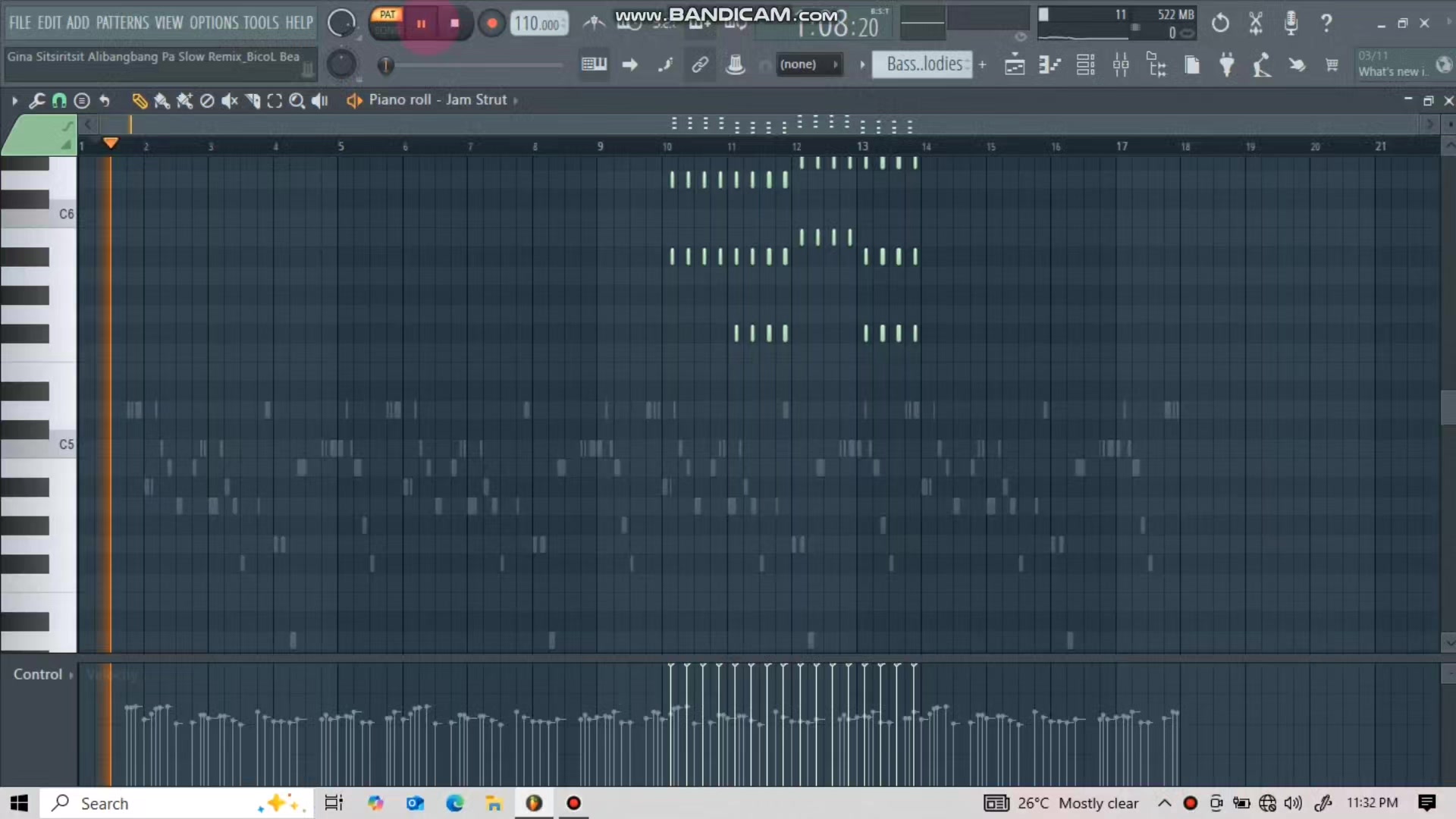The image size is (1456, 819).
Task: Open the FILE menu
Action: [20, 23]
